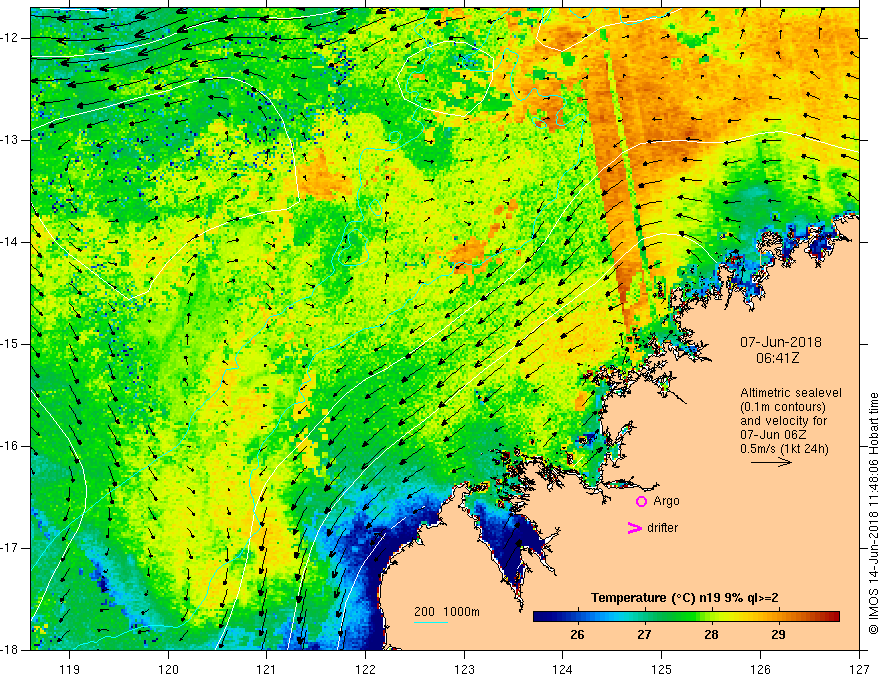Click latitude axis label -13

tap(11, 140)
